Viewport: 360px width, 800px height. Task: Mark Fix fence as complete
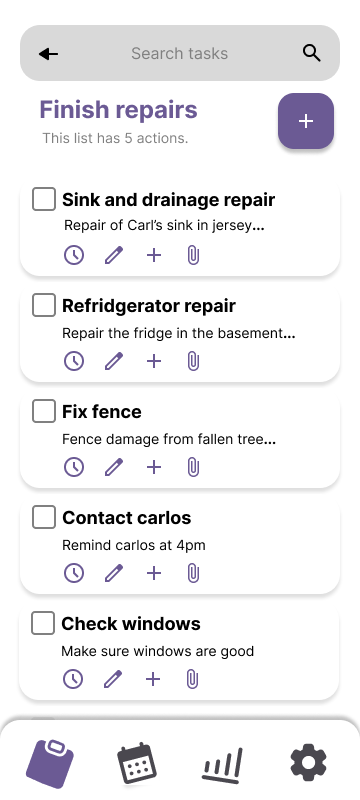[44, 411]
